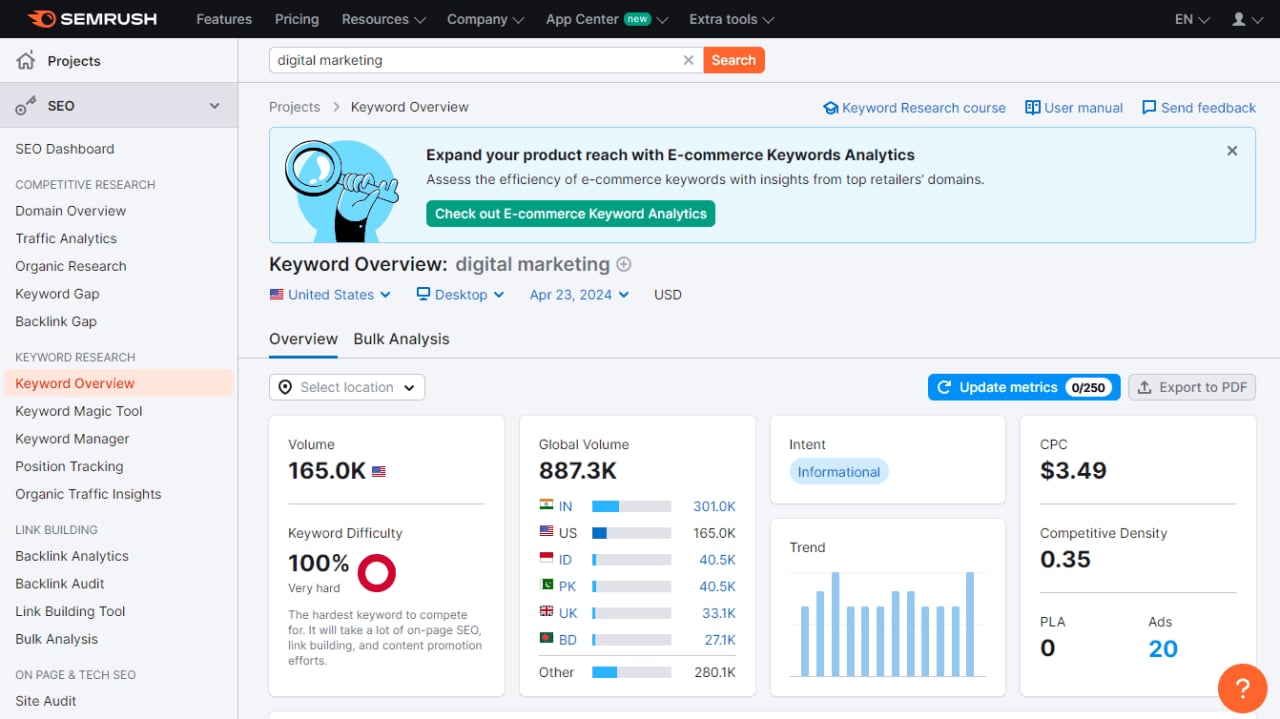Open Position Tracking in sidebar
Image resolution: width=1280 pixels, height=719 pixels.
coord(69,467)
